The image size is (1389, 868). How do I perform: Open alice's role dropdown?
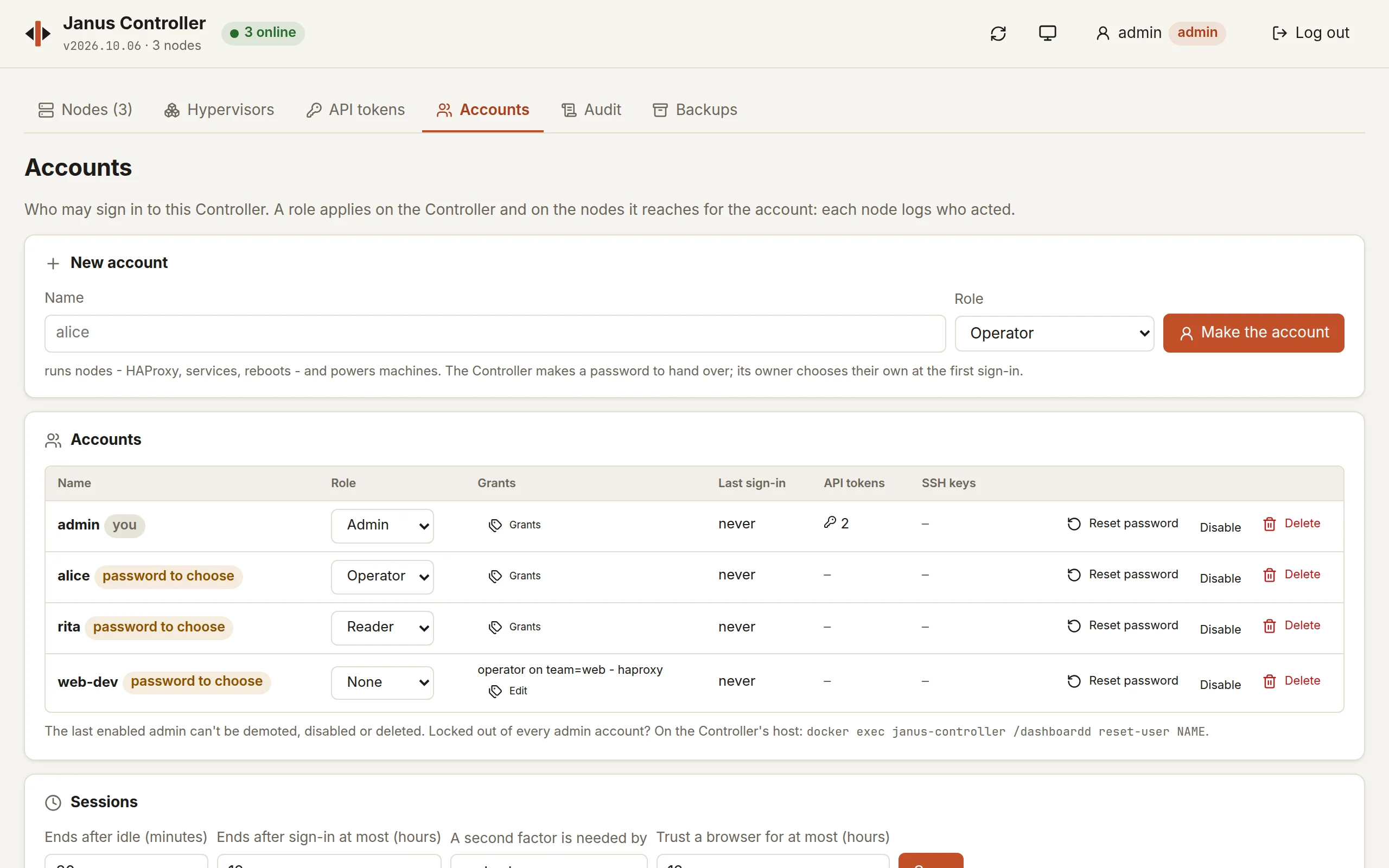(383, 576)
